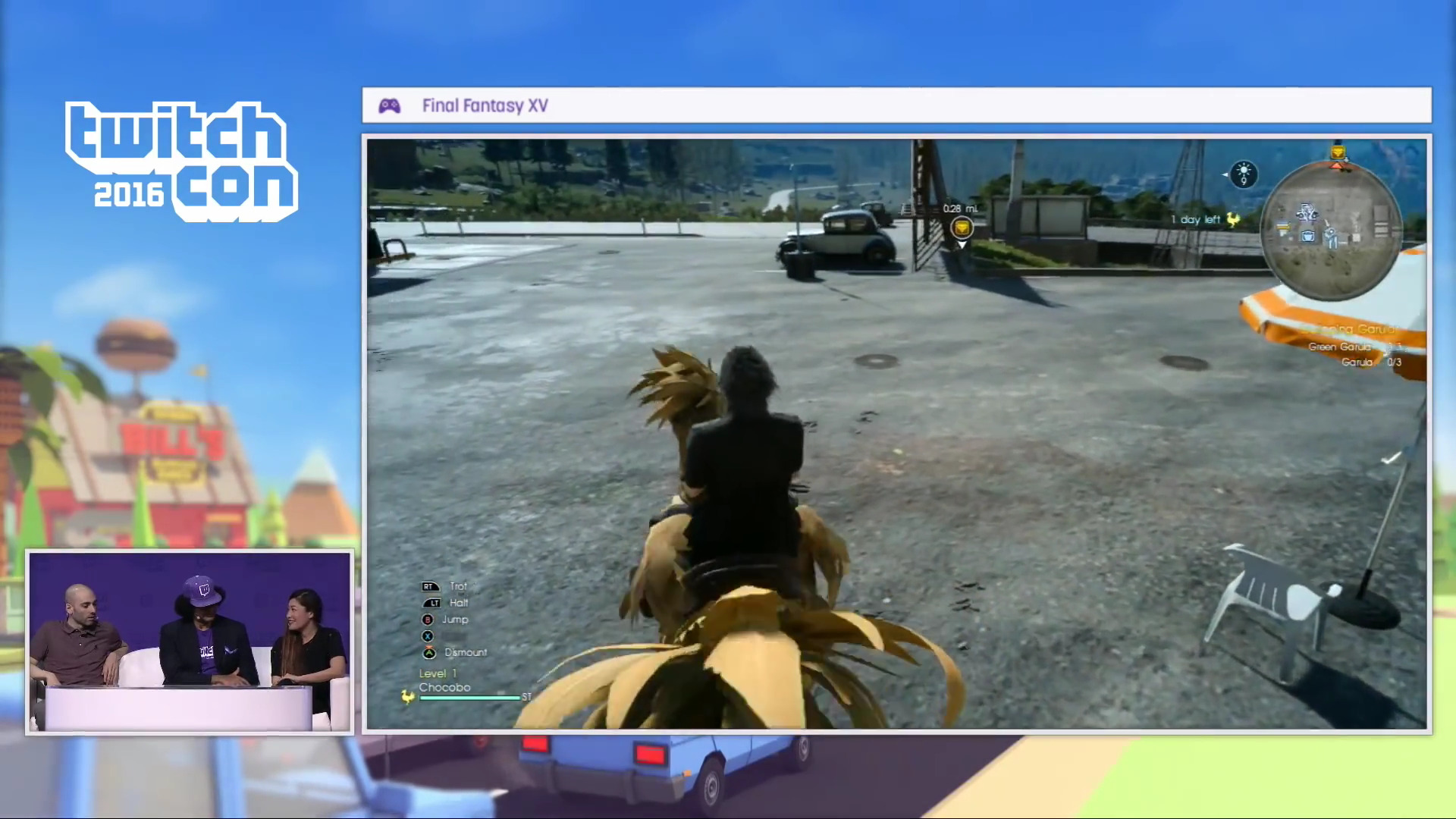Click the yellow quest waypoint marker
The height and width of the screenshot is (819, 1456).
(962, 227)
